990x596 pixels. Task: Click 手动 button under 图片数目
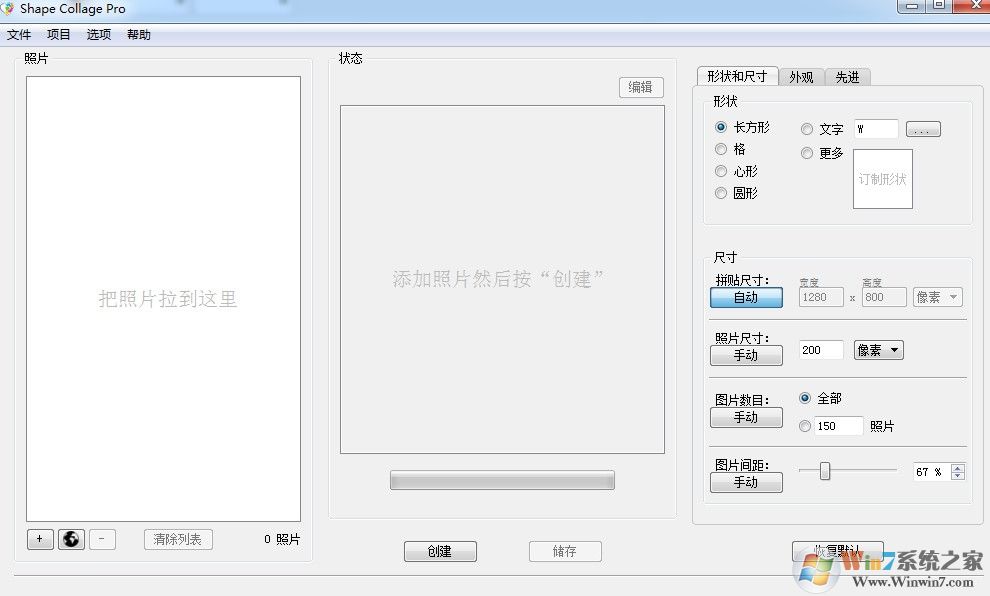click(x=746, y=417)
